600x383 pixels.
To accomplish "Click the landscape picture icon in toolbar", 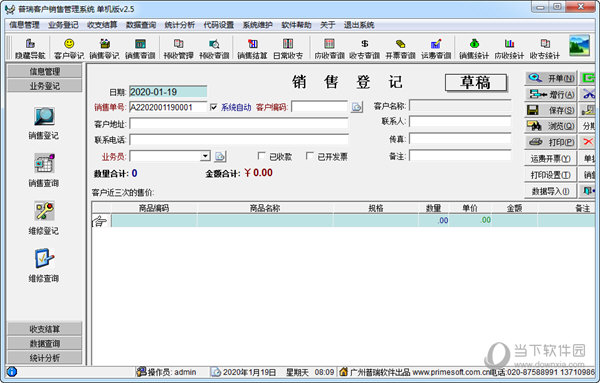I will click(579, 46).
